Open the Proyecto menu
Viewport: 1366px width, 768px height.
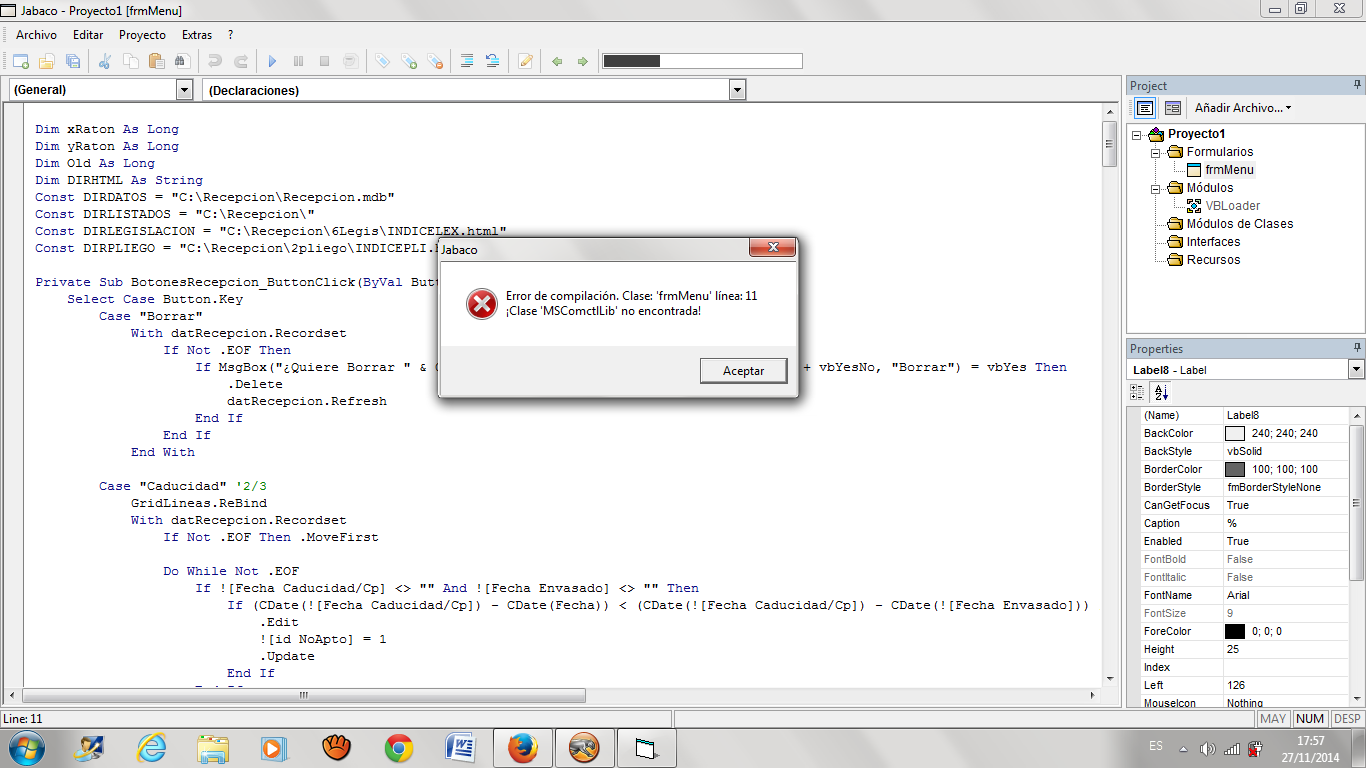pos(142,35)
